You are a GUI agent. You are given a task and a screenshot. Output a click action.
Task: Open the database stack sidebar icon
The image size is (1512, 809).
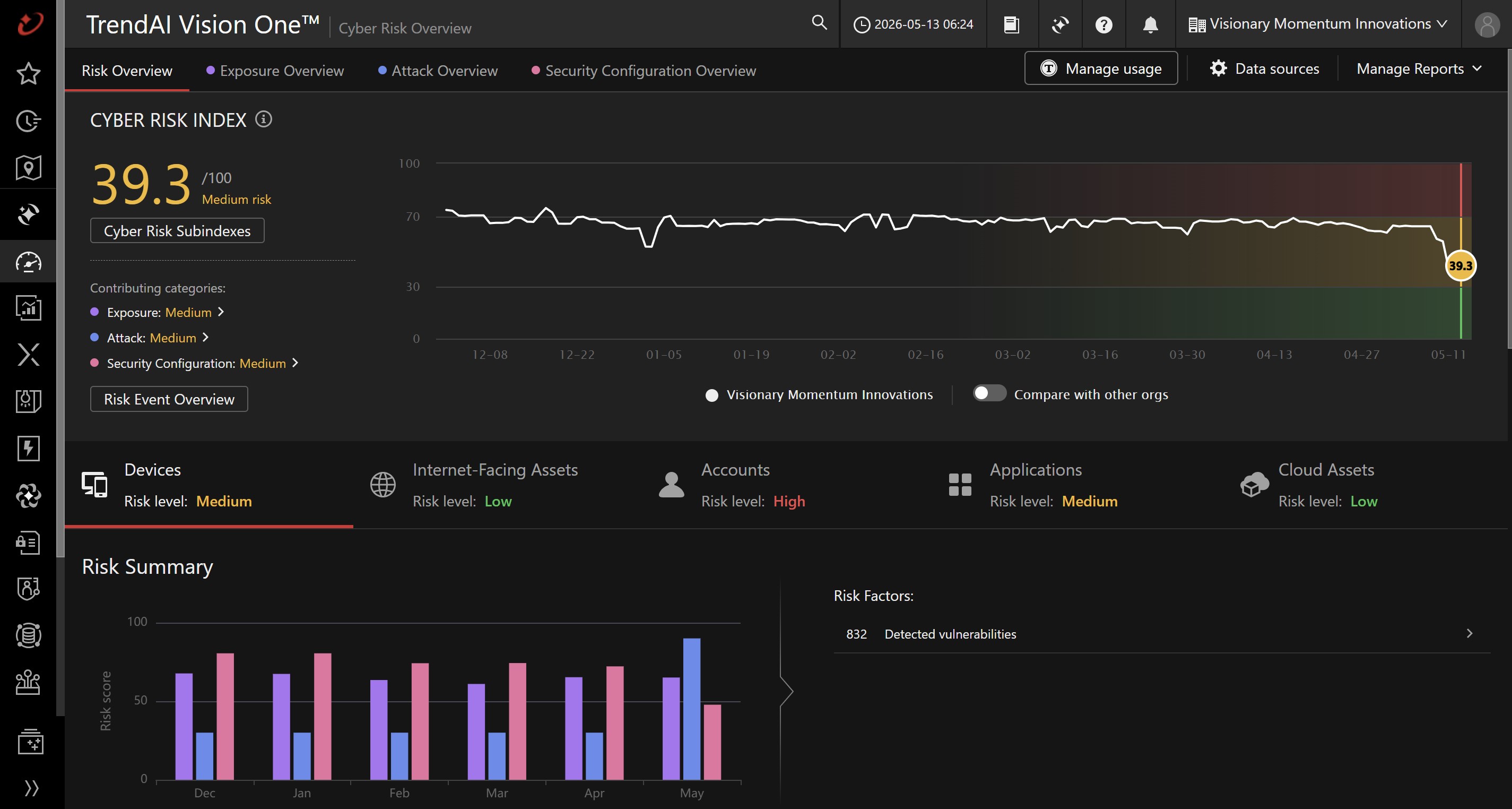(x=28, y=635)
